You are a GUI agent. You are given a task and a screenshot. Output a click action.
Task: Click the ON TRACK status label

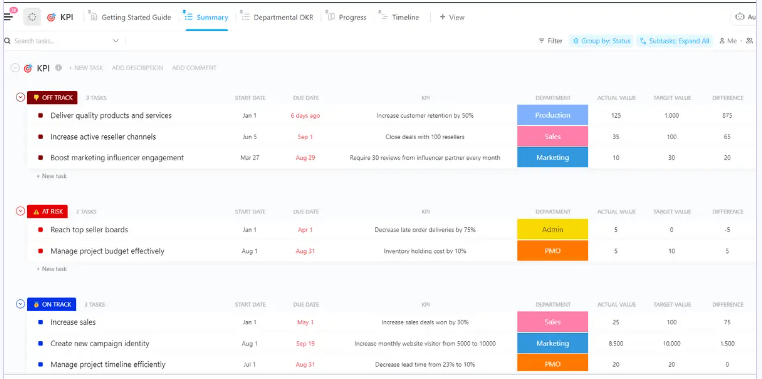click(52, 304)
